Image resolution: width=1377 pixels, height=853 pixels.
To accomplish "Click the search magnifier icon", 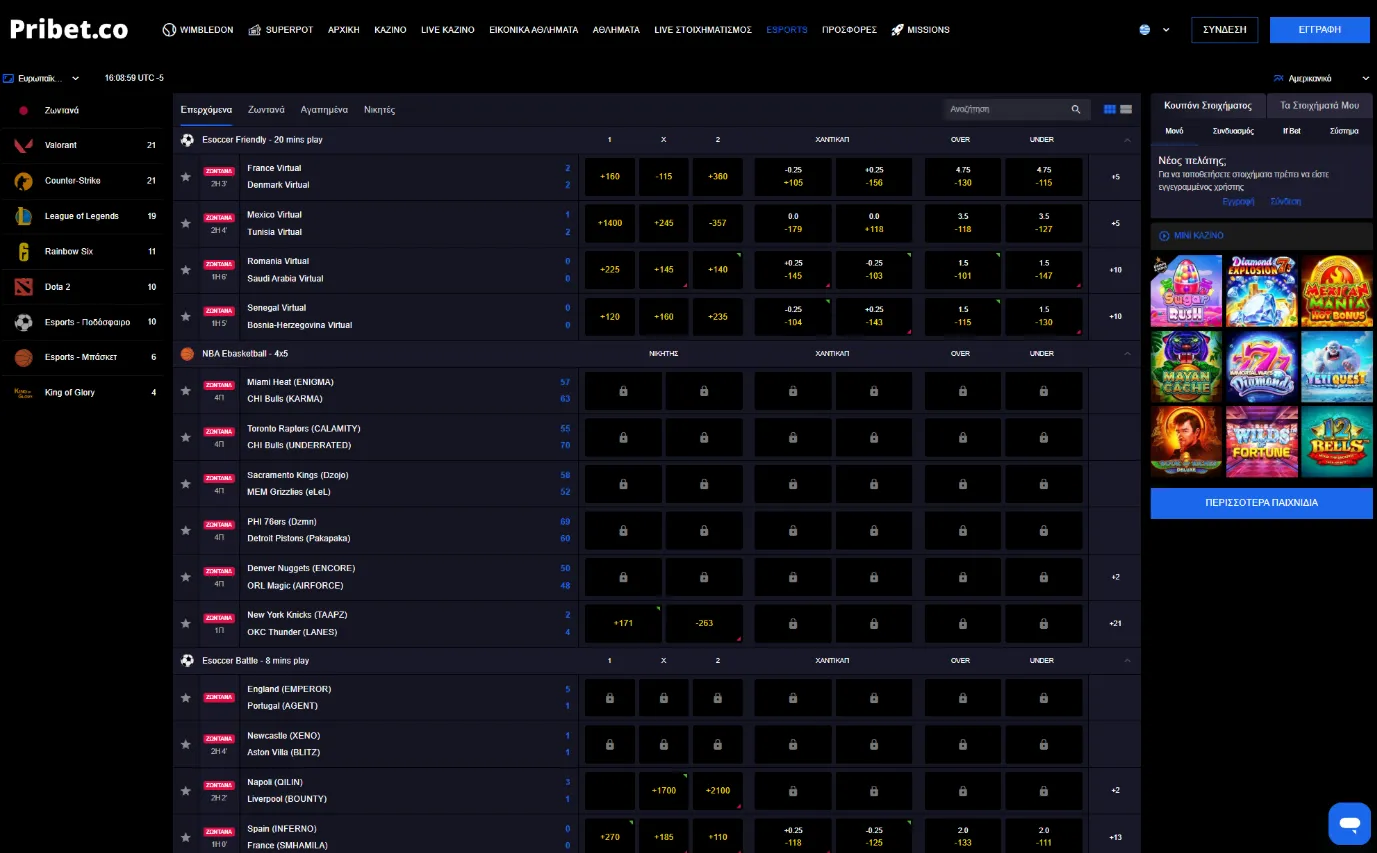I will click(1076, 109).
